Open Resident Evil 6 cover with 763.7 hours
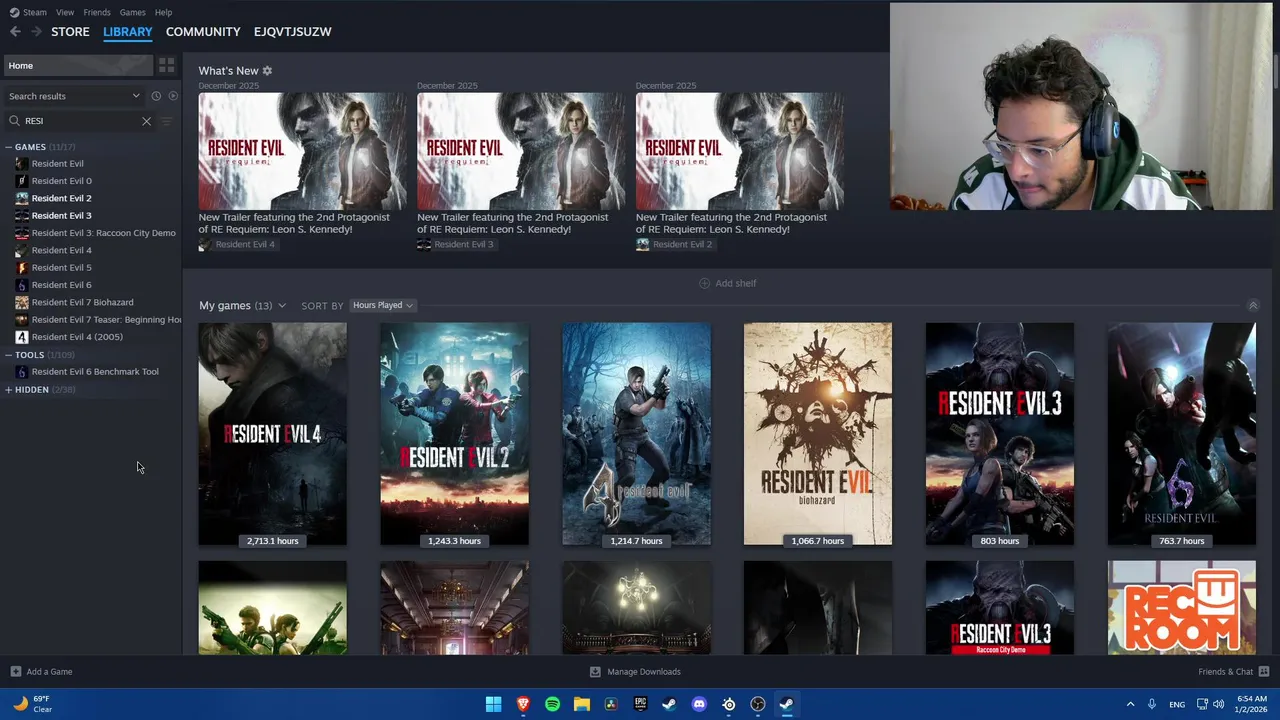This screenshot has width=1280, height=720. (1181, 434)
